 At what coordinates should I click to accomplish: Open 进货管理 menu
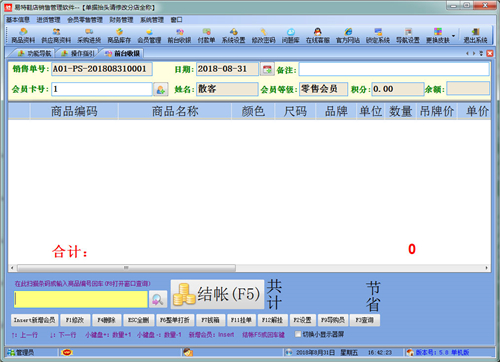pos(48,20)
